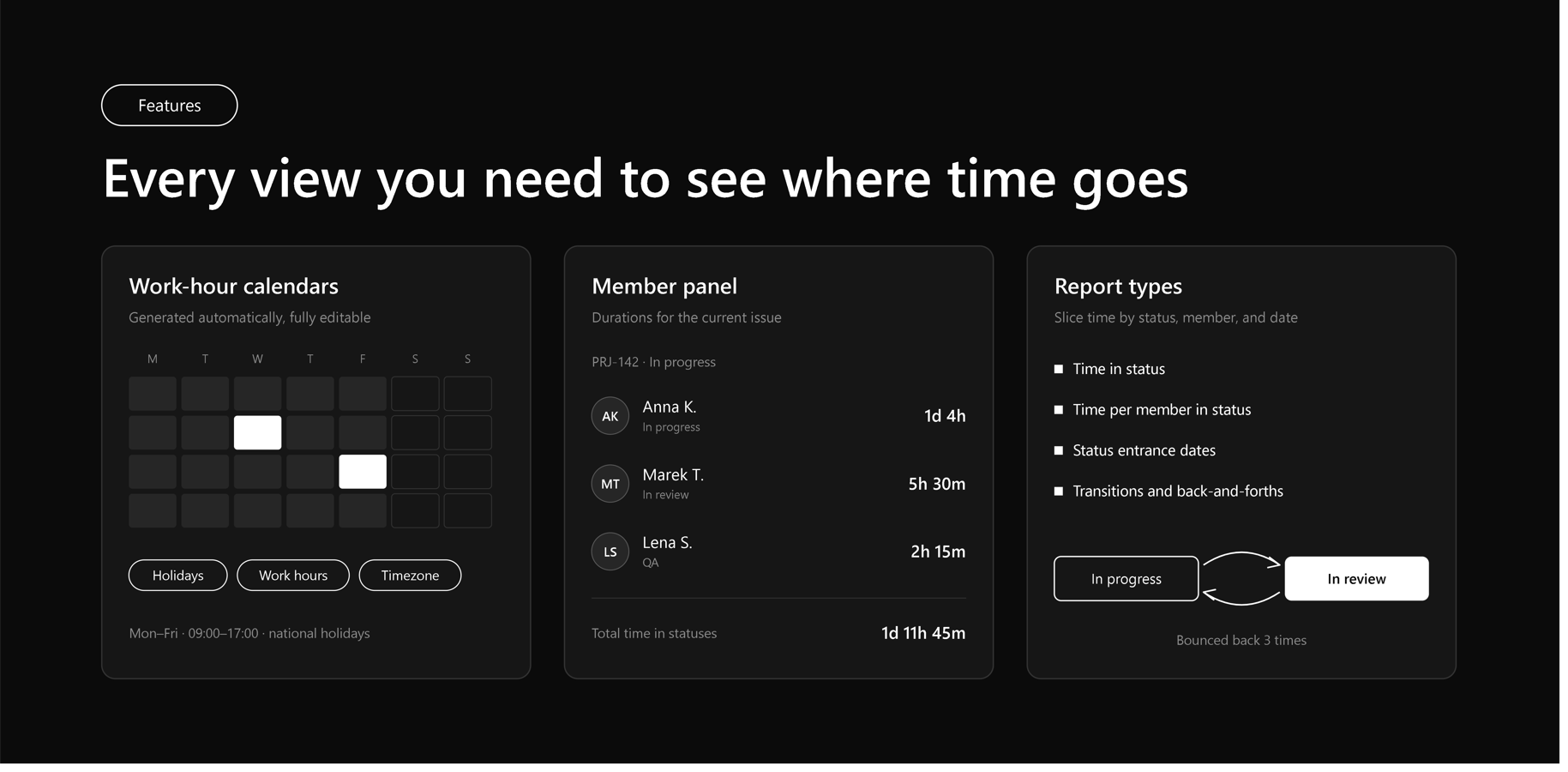This screenshot has width=1568, height=772.
Task: Click the Member panel heading
Action: pos(664,286)
